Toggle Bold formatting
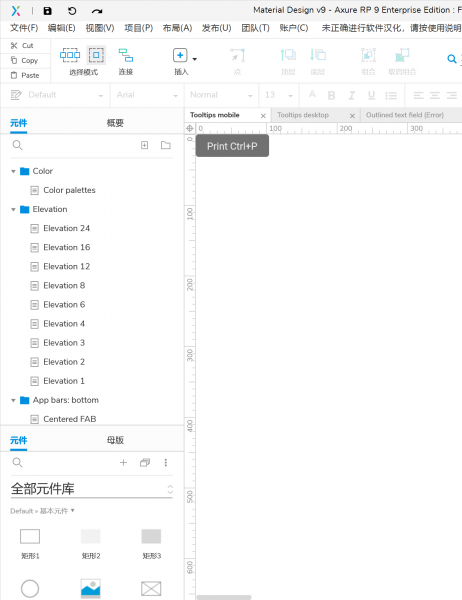This screenshot has width=462, height=600. 331,95
